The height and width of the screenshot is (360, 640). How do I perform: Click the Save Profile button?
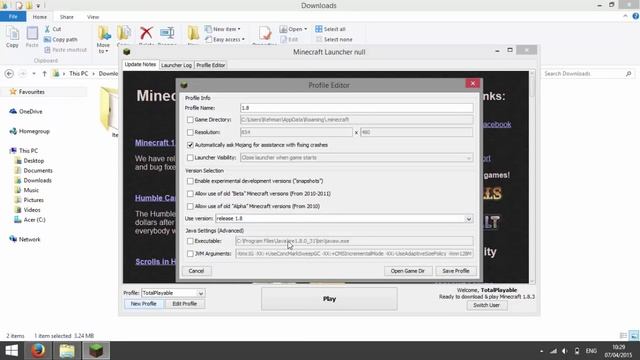click(x=456, y=271)
